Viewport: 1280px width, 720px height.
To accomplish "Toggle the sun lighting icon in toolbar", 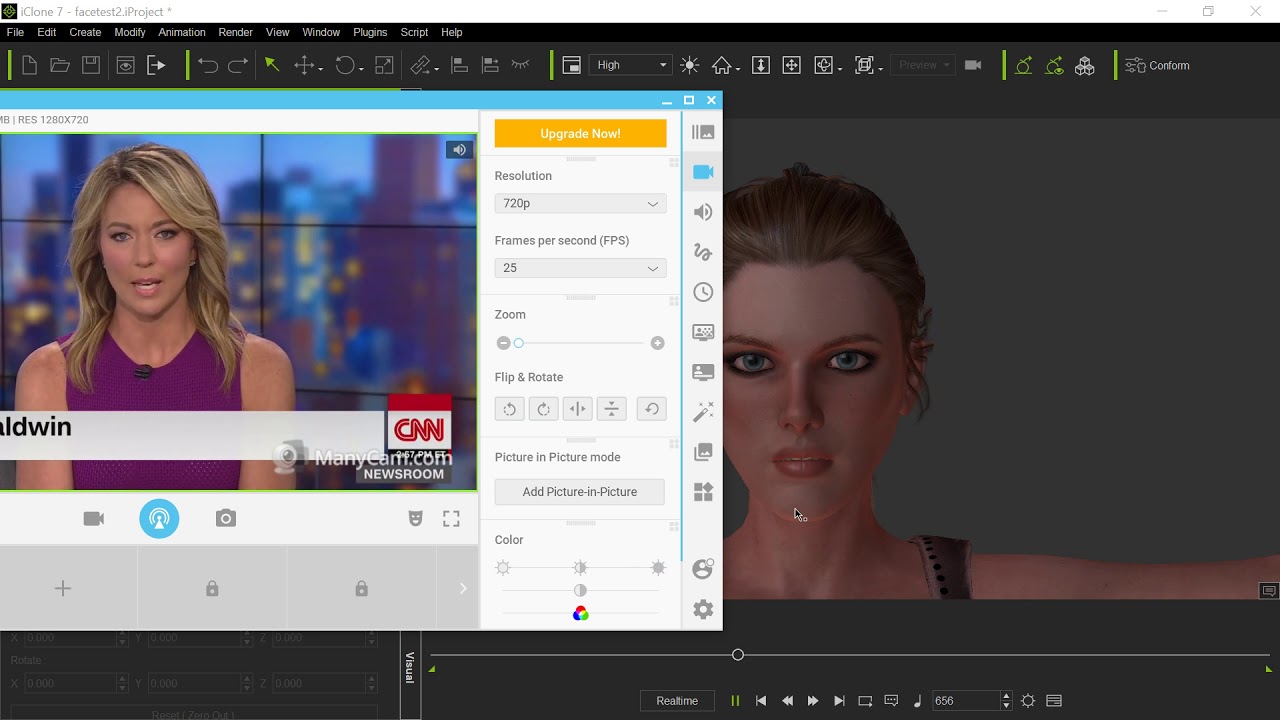I will 689,65.
